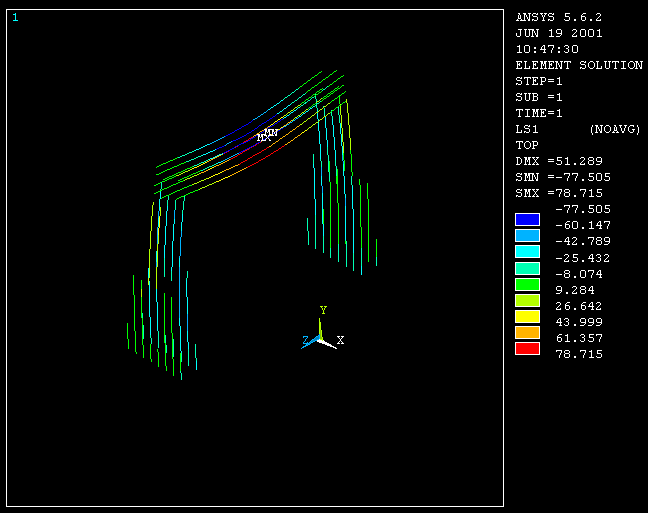Select the cyan legend color swatch
Image resolution: width=648 pixels, height=513 pixels.
tap(527, 251)
